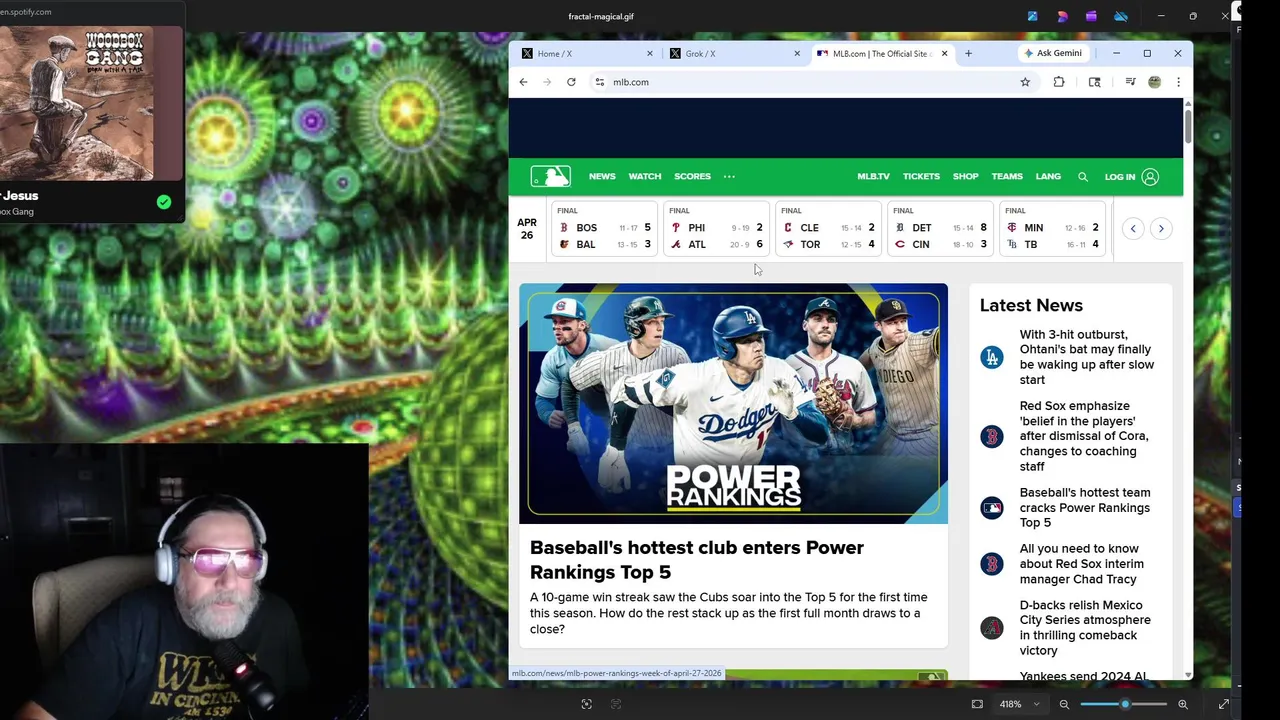The height and width of the screenshot is (720, 1280).
Task: Expand the MLB nav more (…) menu
Action: click(729, 177)
